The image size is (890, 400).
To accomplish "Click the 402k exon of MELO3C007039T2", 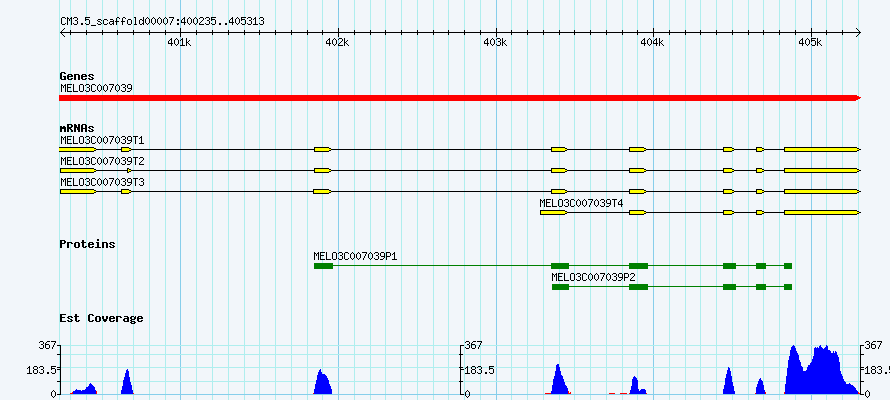I will coord(322,170).
